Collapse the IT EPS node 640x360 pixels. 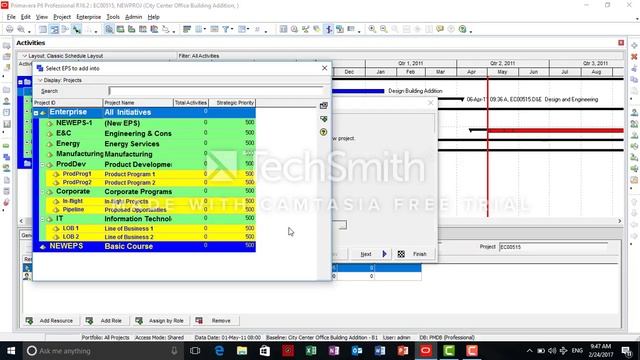[x=42, y=219]
